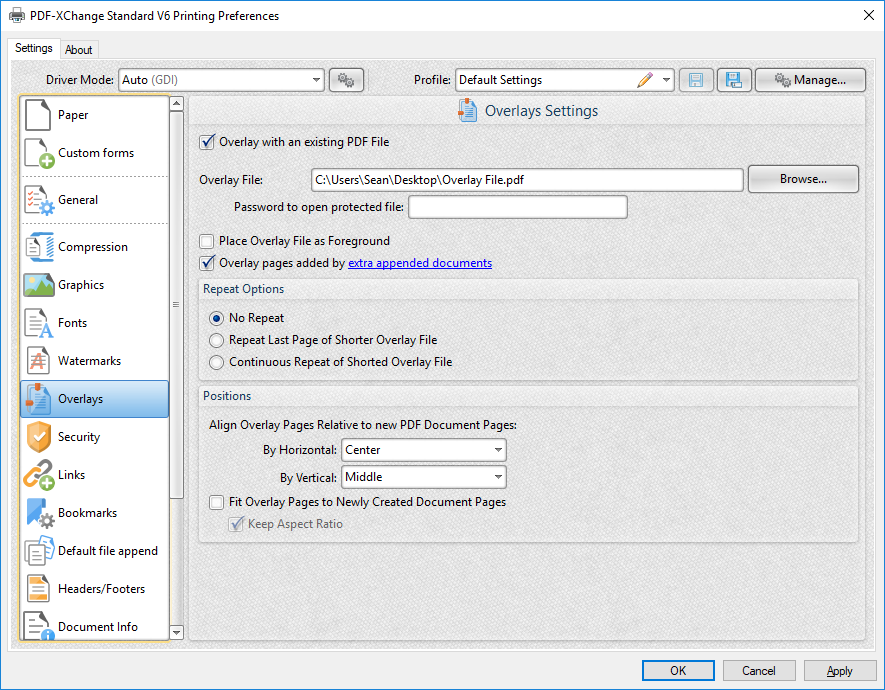Open the Bookmarks category icon

(x=40, y=513)
